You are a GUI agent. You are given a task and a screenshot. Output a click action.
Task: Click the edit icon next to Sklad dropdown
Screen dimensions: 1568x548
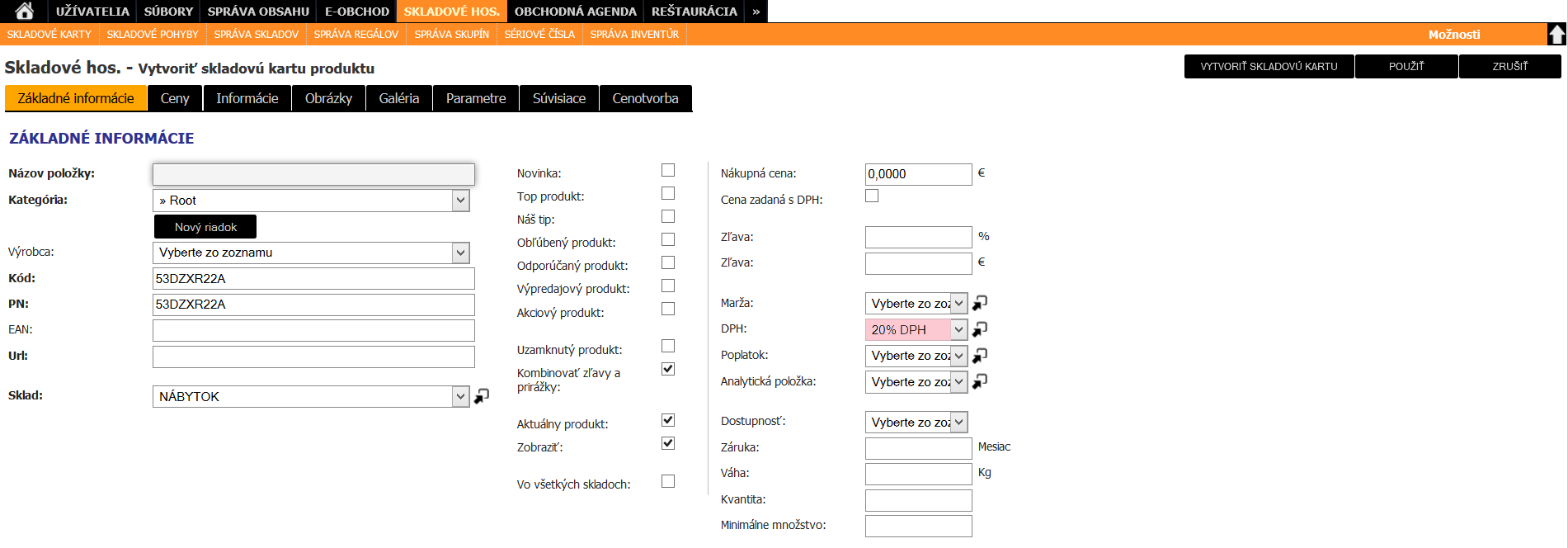[x=482, y=396]
